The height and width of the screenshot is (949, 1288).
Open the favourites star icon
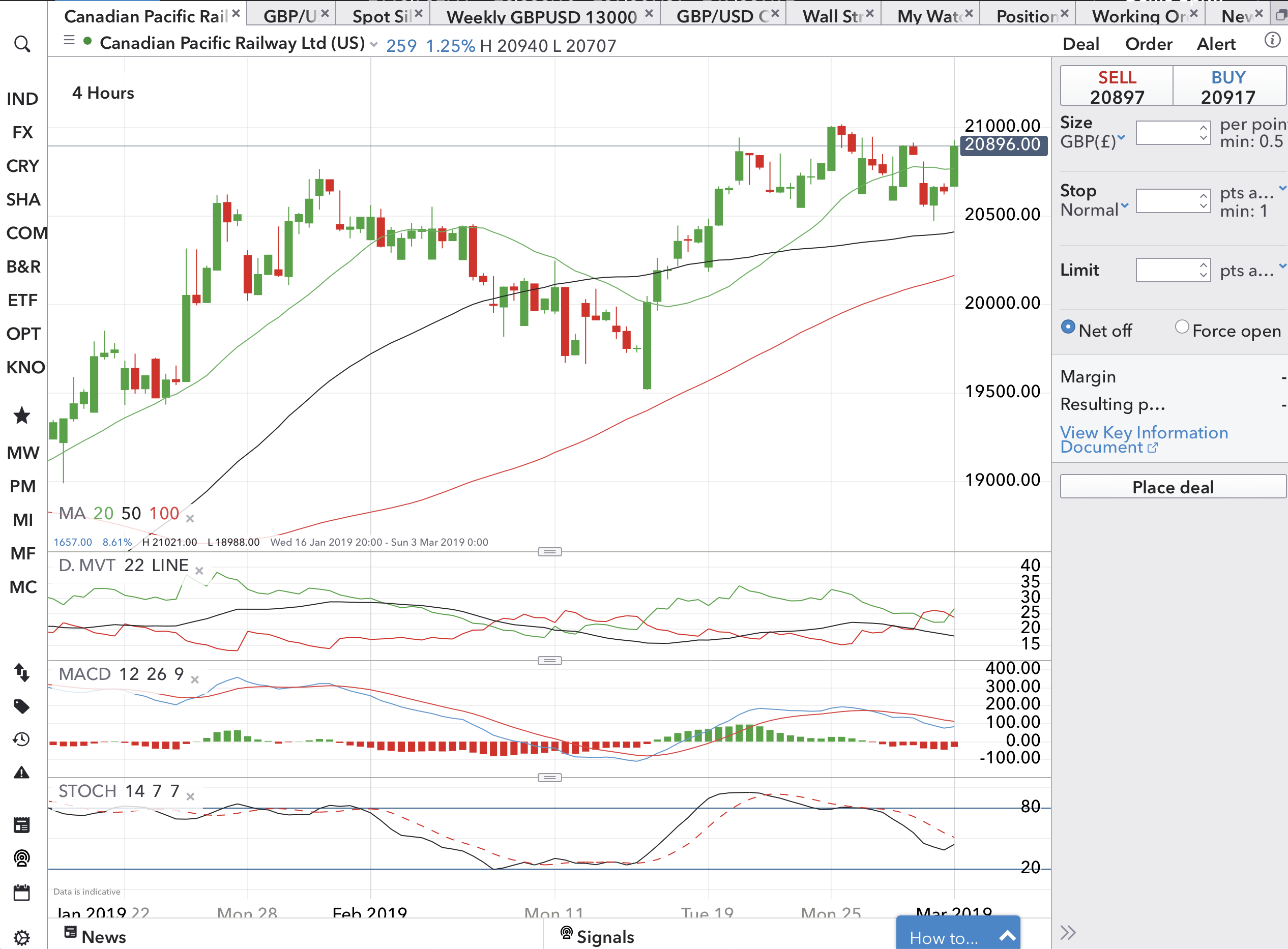(x=22, y=416)
